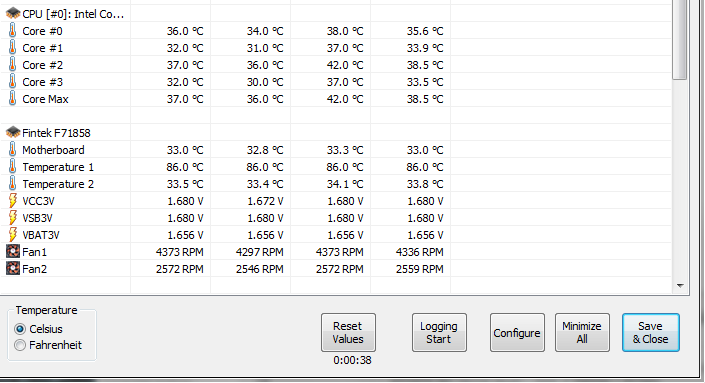Select the Temperature 1 row label
705x383 pixels.
58,167
